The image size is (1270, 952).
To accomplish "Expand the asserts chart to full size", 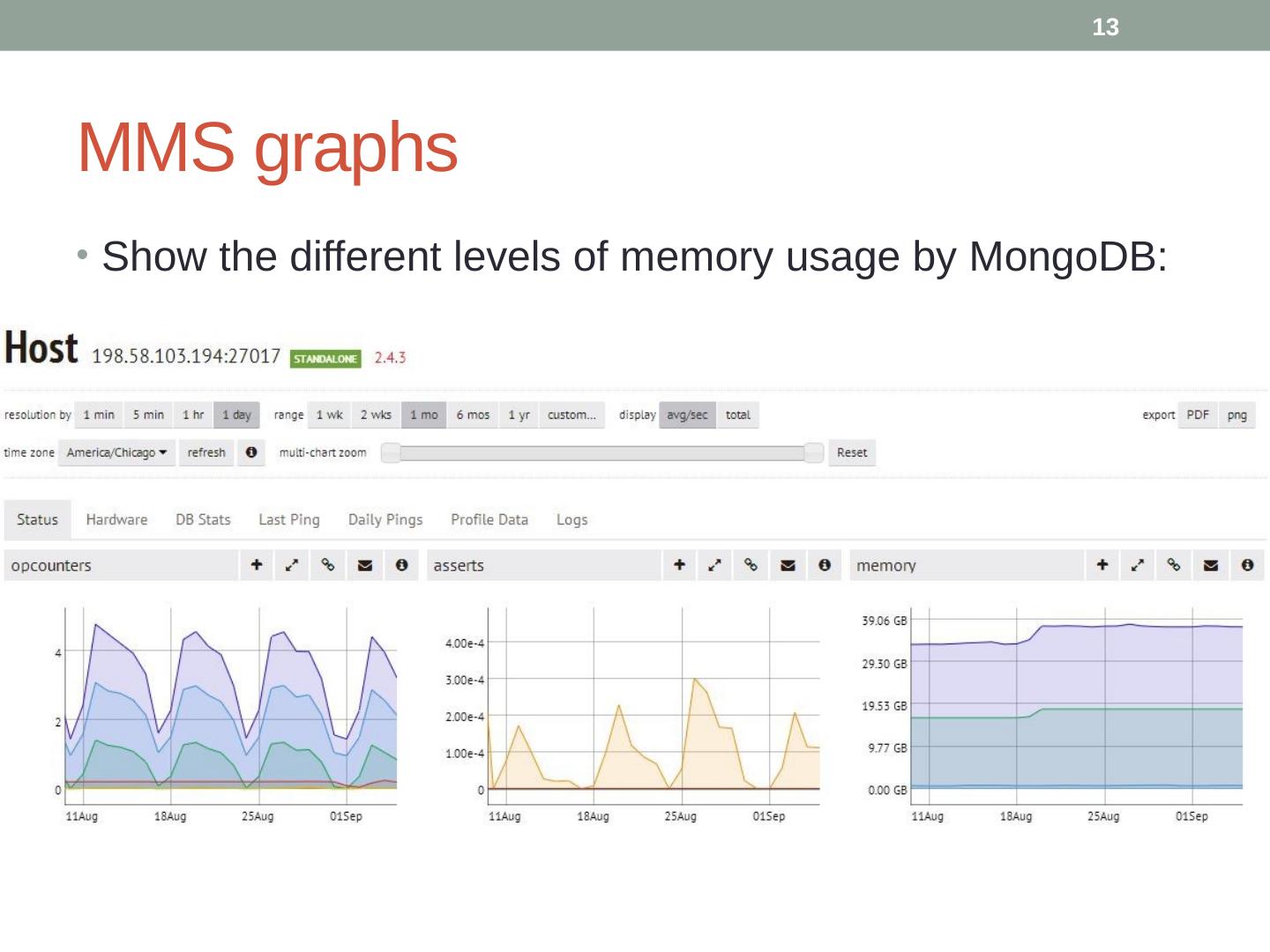I will [x=715, y=565].
